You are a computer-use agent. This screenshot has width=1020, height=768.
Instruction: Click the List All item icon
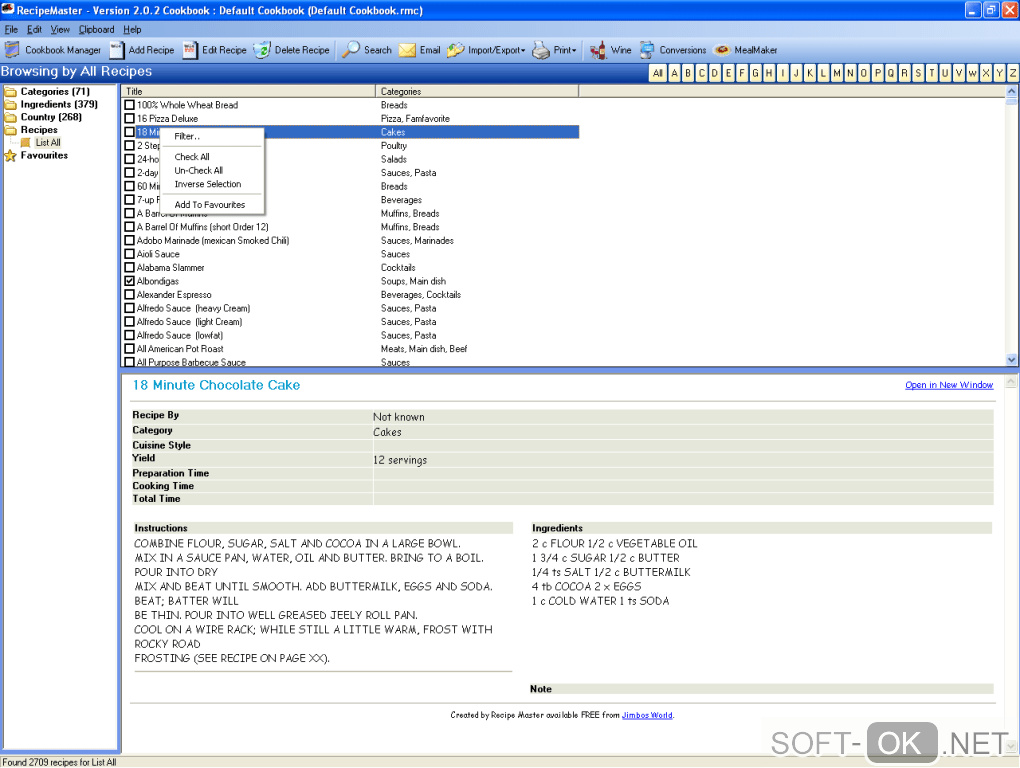pos(25,142)
